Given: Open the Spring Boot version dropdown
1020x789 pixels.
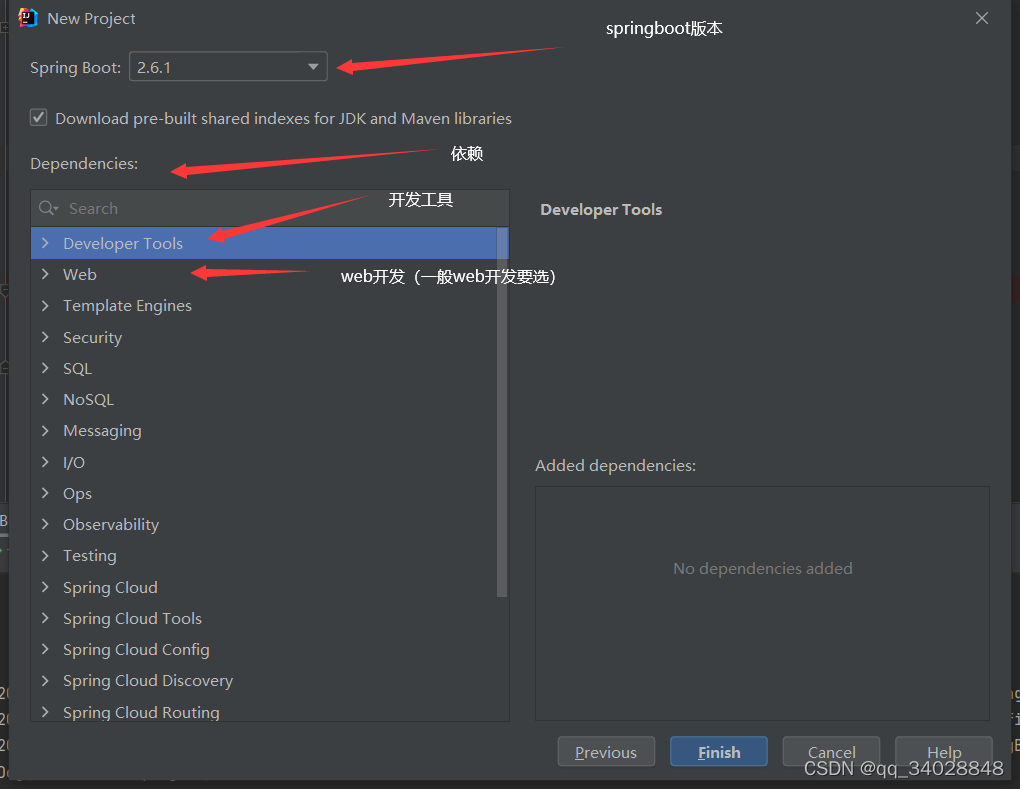Looking at the screenshot, I should [x=314, y=66].
